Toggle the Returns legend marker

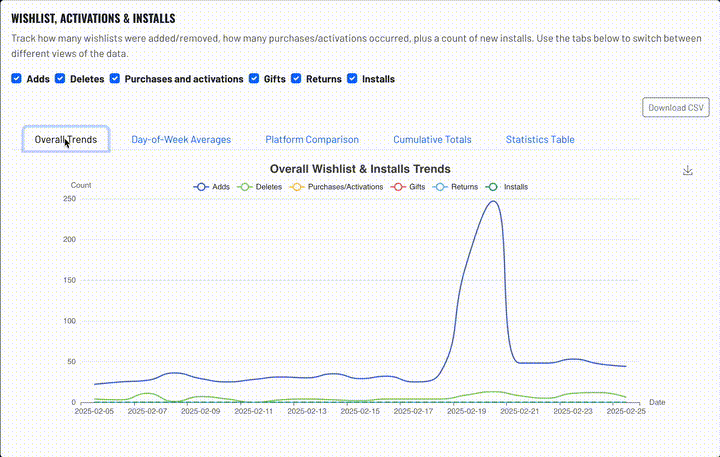pyautogui.click(x=440, y=187)
